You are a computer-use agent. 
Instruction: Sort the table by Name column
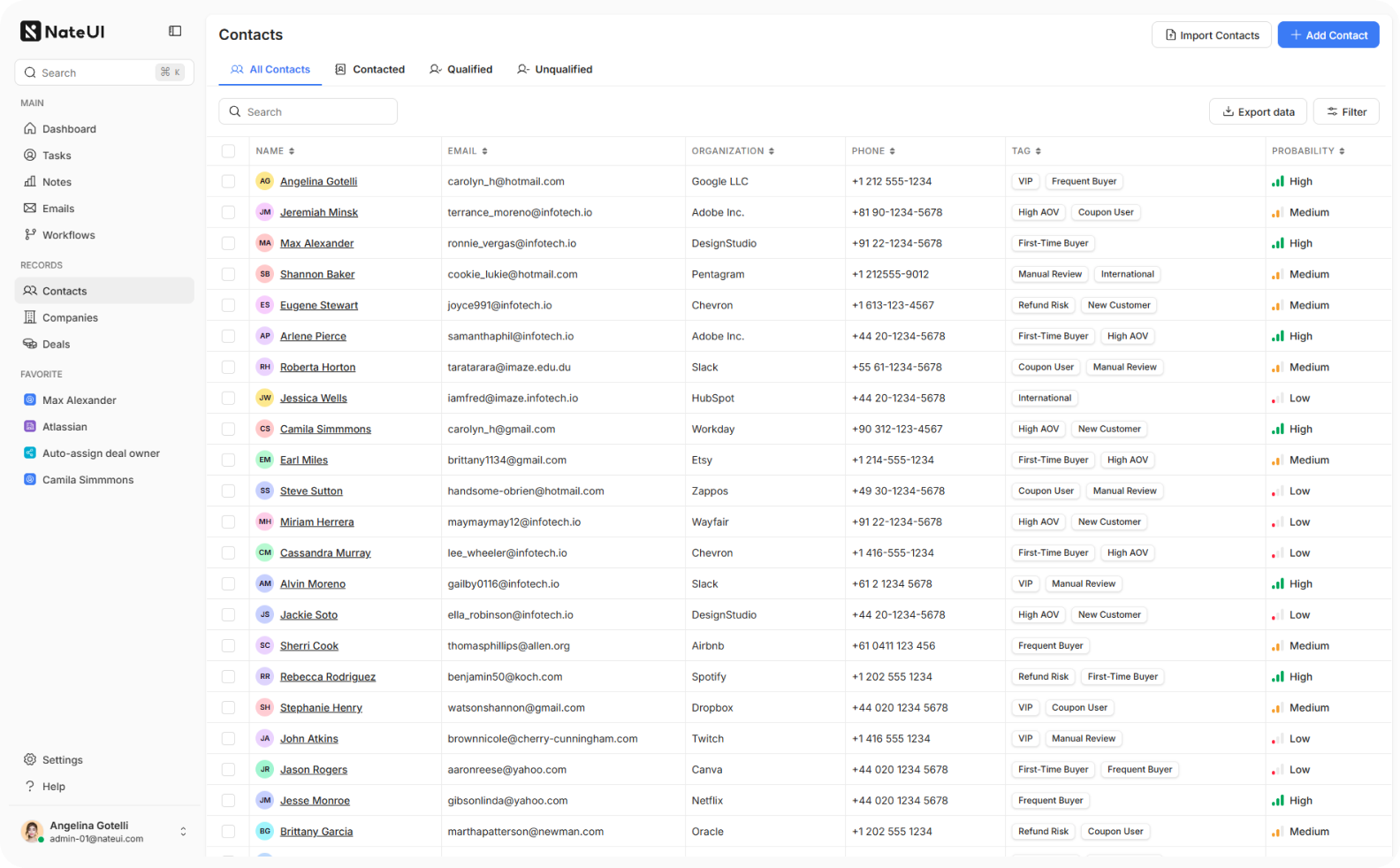click(x=275, y=151)
